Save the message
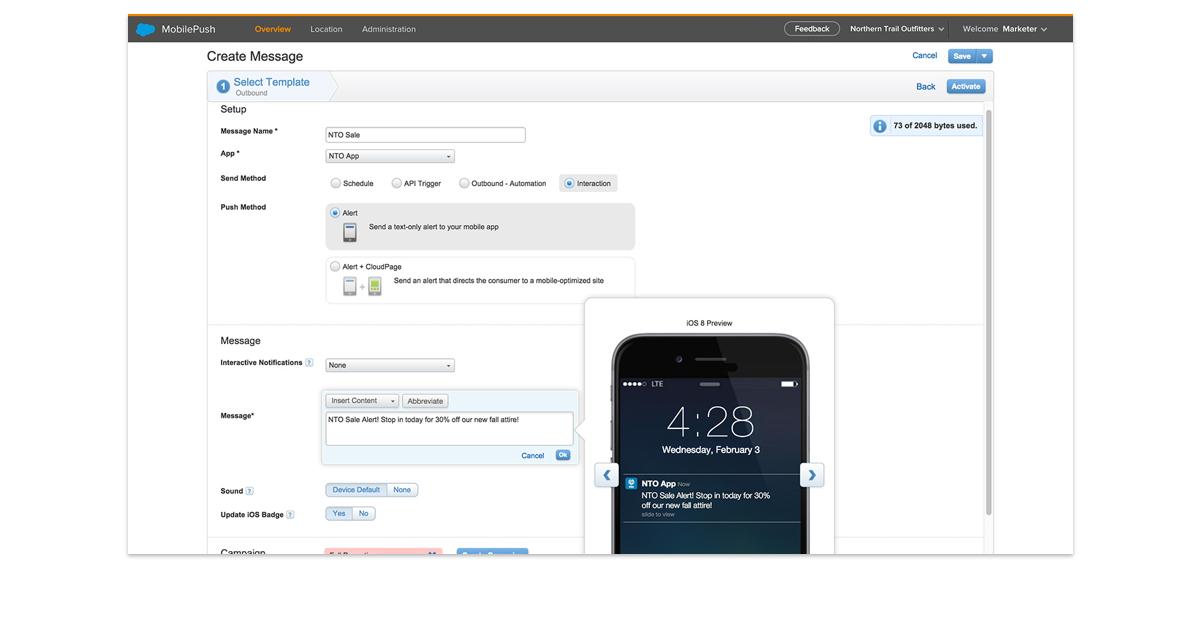This screenshot has height=640, width=1200. coord(962,56)
